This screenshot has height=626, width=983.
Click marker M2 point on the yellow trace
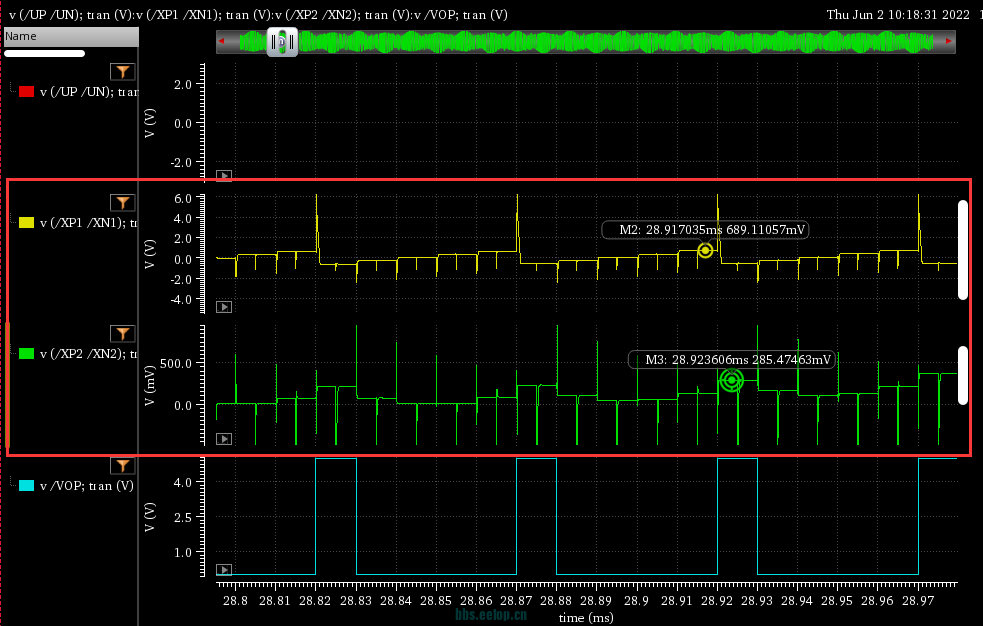tap(705, 251)
